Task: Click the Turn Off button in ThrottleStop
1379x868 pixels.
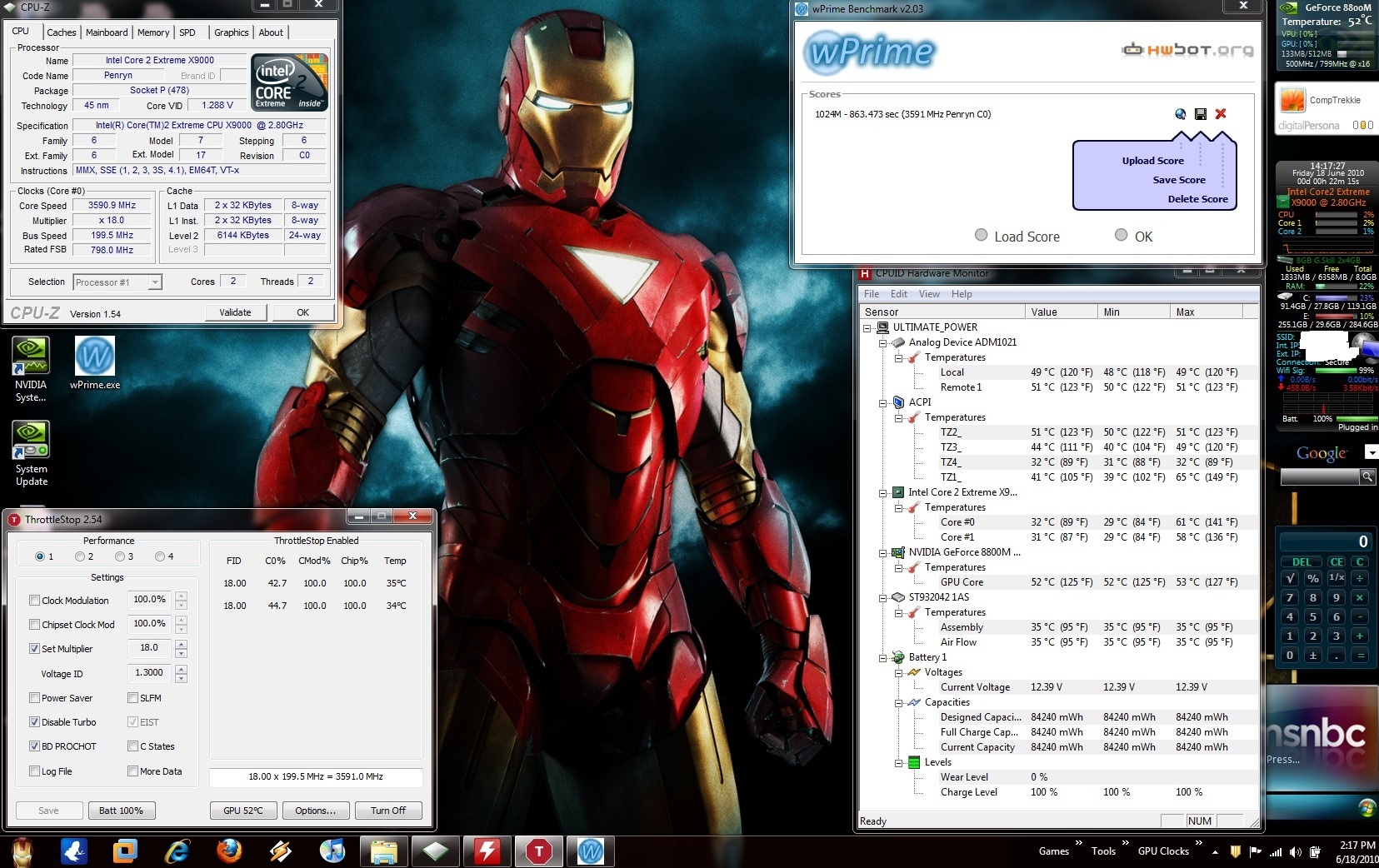Action: coord(387,811)
